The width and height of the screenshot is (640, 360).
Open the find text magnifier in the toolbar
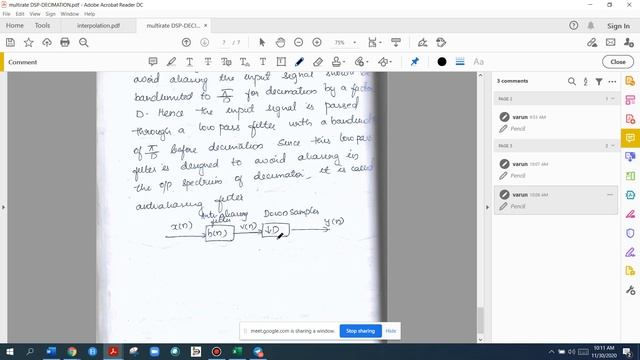pyautogui.click(x=84, y=42)
